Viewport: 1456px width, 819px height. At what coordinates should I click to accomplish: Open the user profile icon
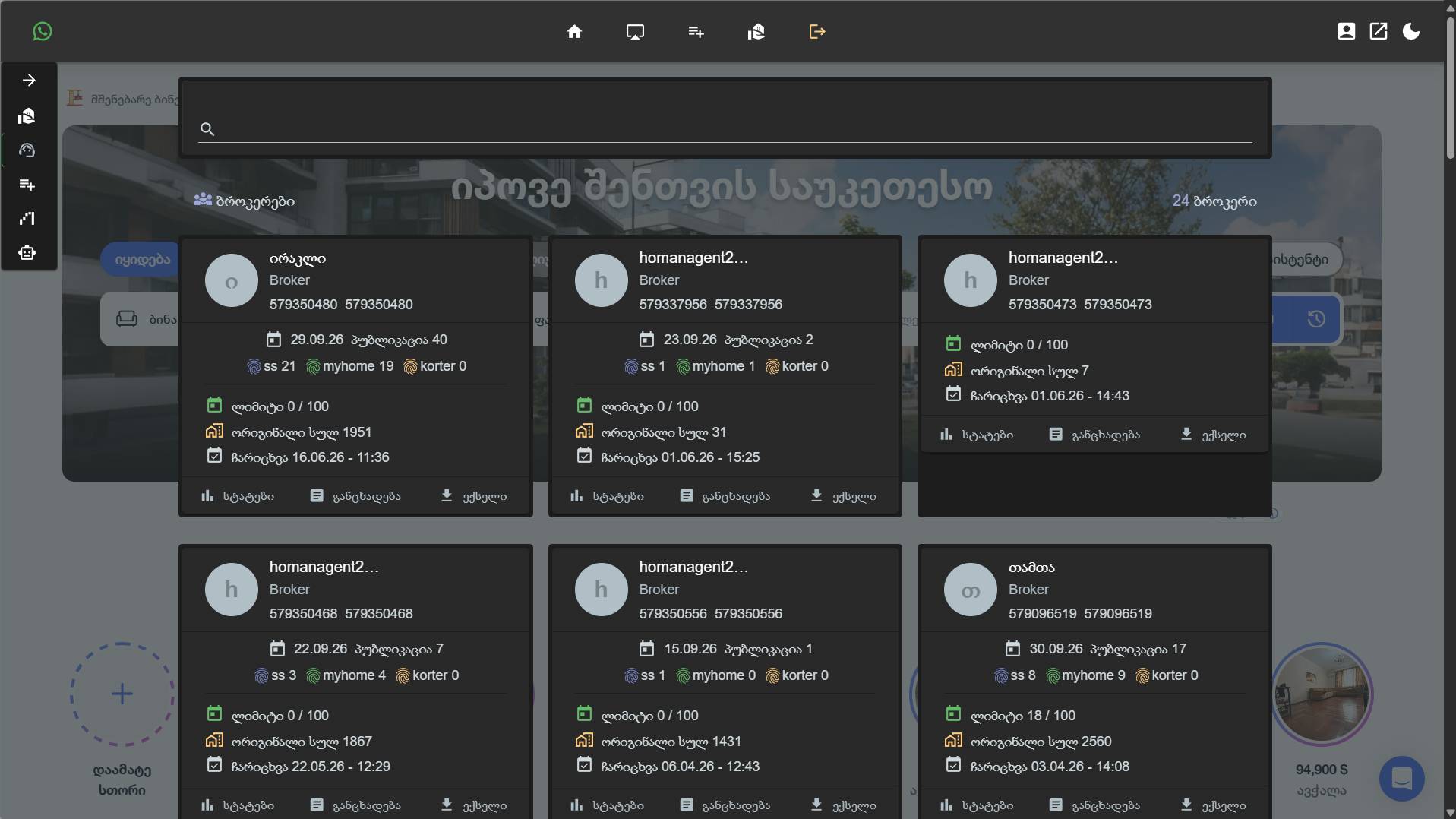point(1346,31)
